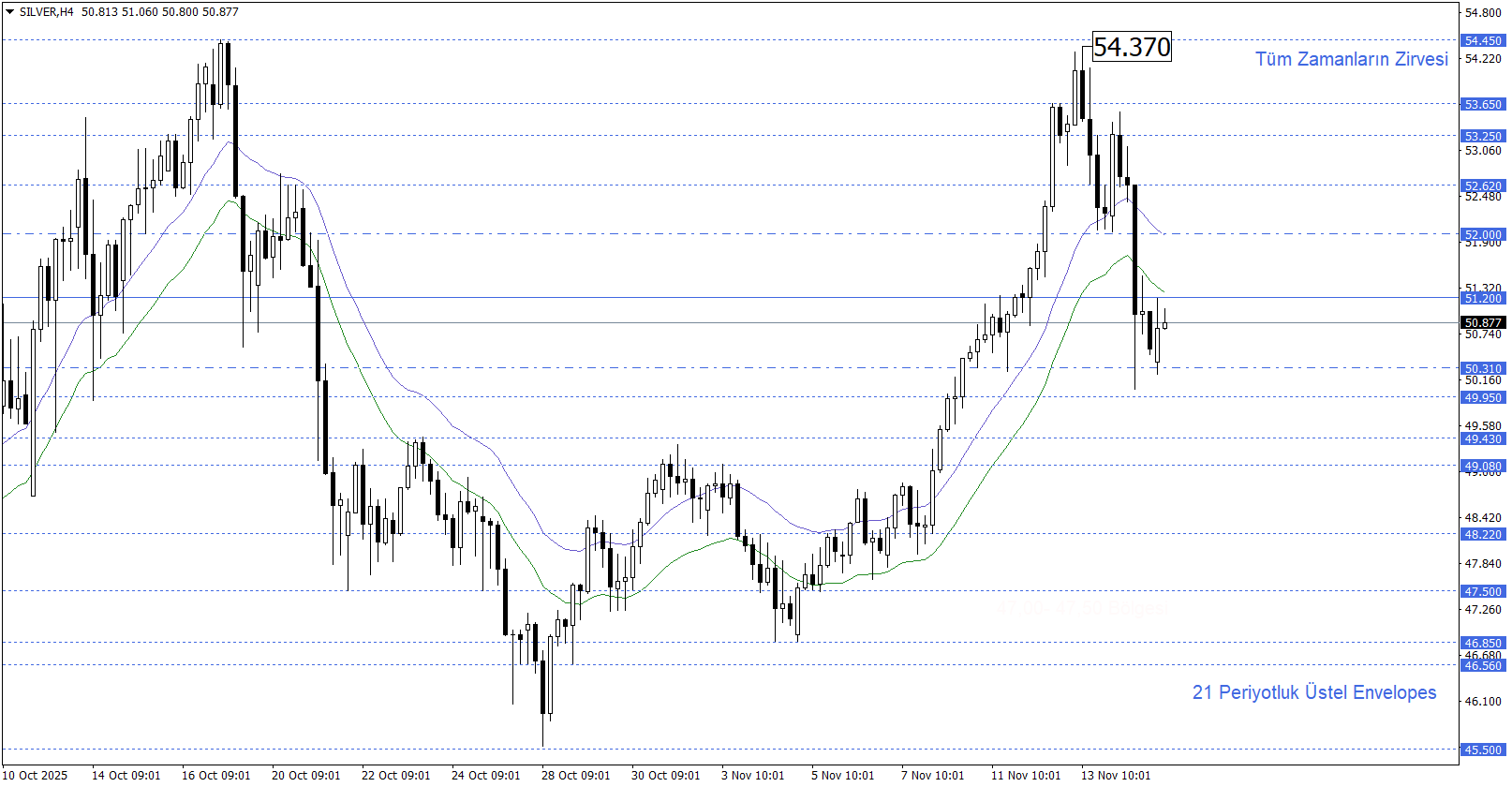Select the 52.000 dash-dot level tag
The image size is (1512, 787).
click(1483, 235)
